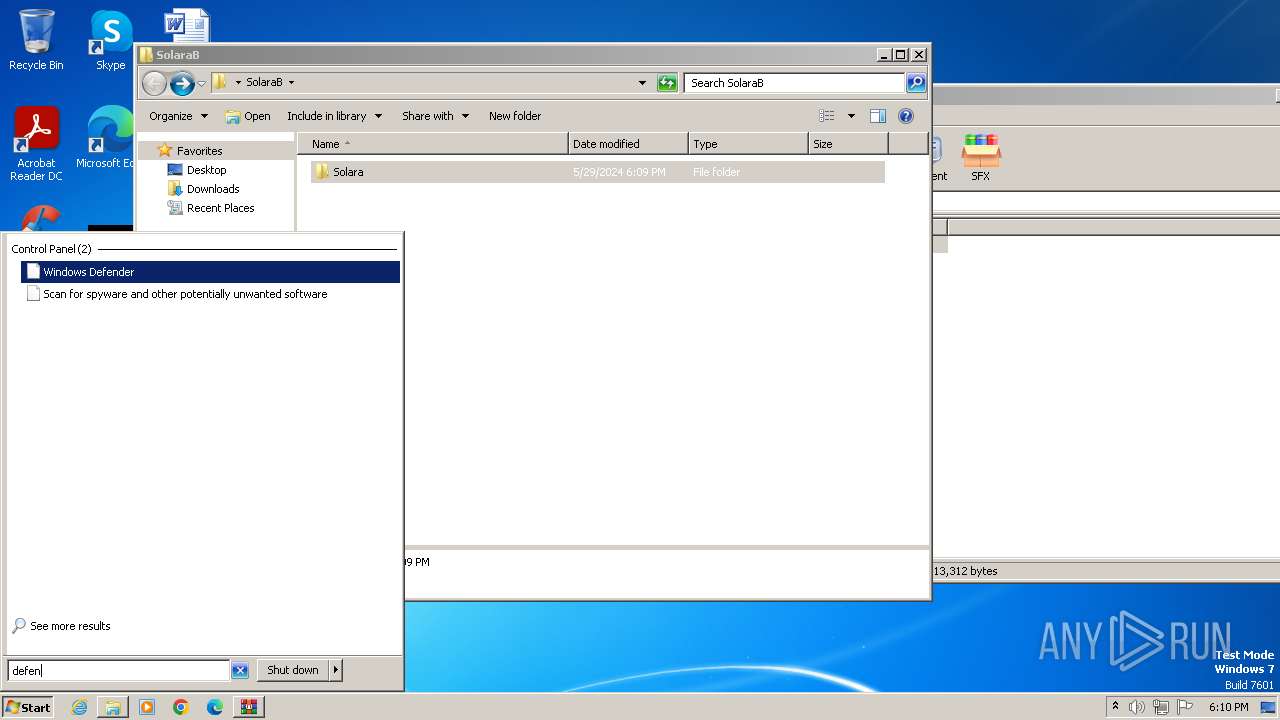Click Explorer Forward button
This screenshot has height=720, width=1280.
coord(182,83)
